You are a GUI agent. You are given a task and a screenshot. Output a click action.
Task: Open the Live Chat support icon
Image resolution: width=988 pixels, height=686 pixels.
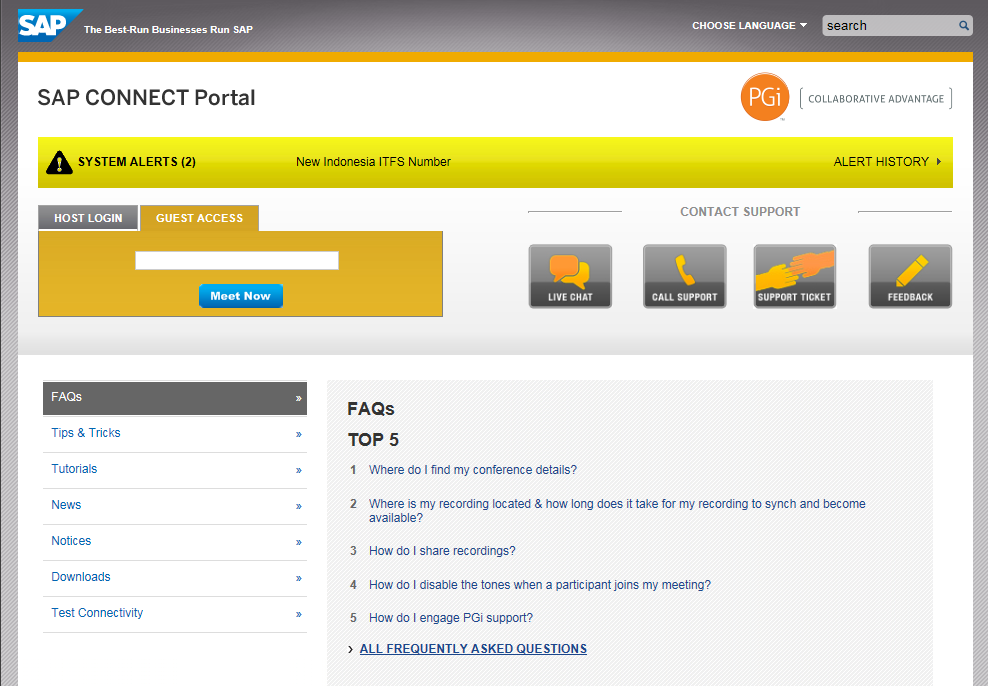pos(570,276)
